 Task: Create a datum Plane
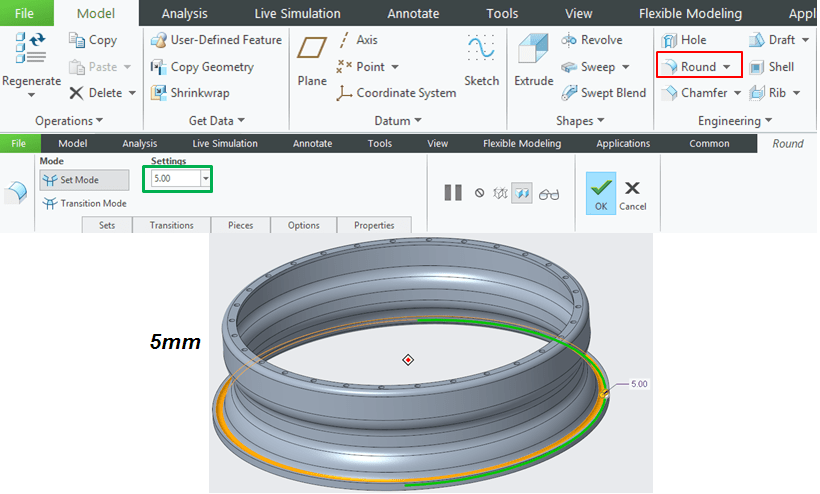(x=312, y=60)
